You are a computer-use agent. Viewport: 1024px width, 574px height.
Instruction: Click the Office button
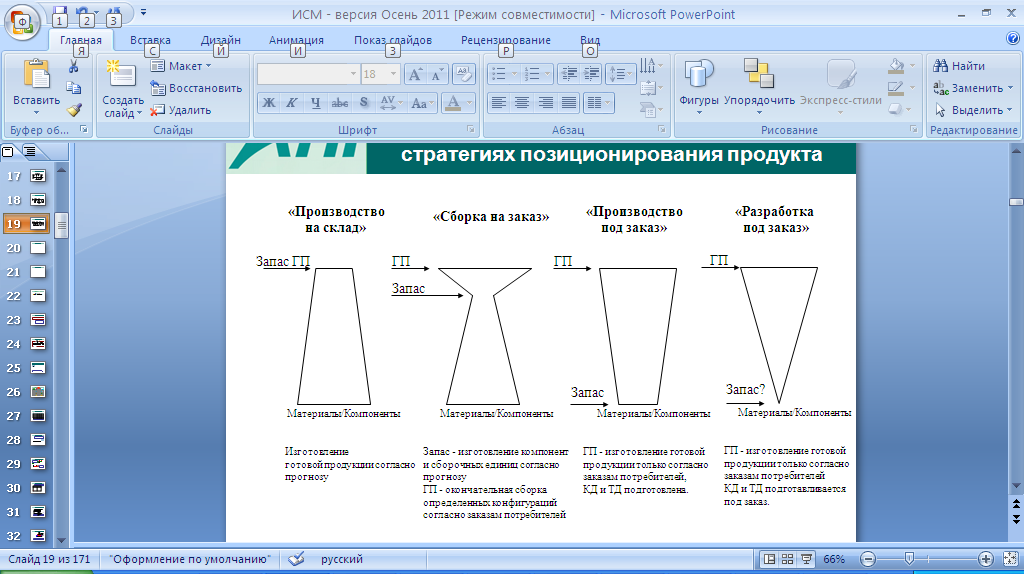(x=22, y=22)
